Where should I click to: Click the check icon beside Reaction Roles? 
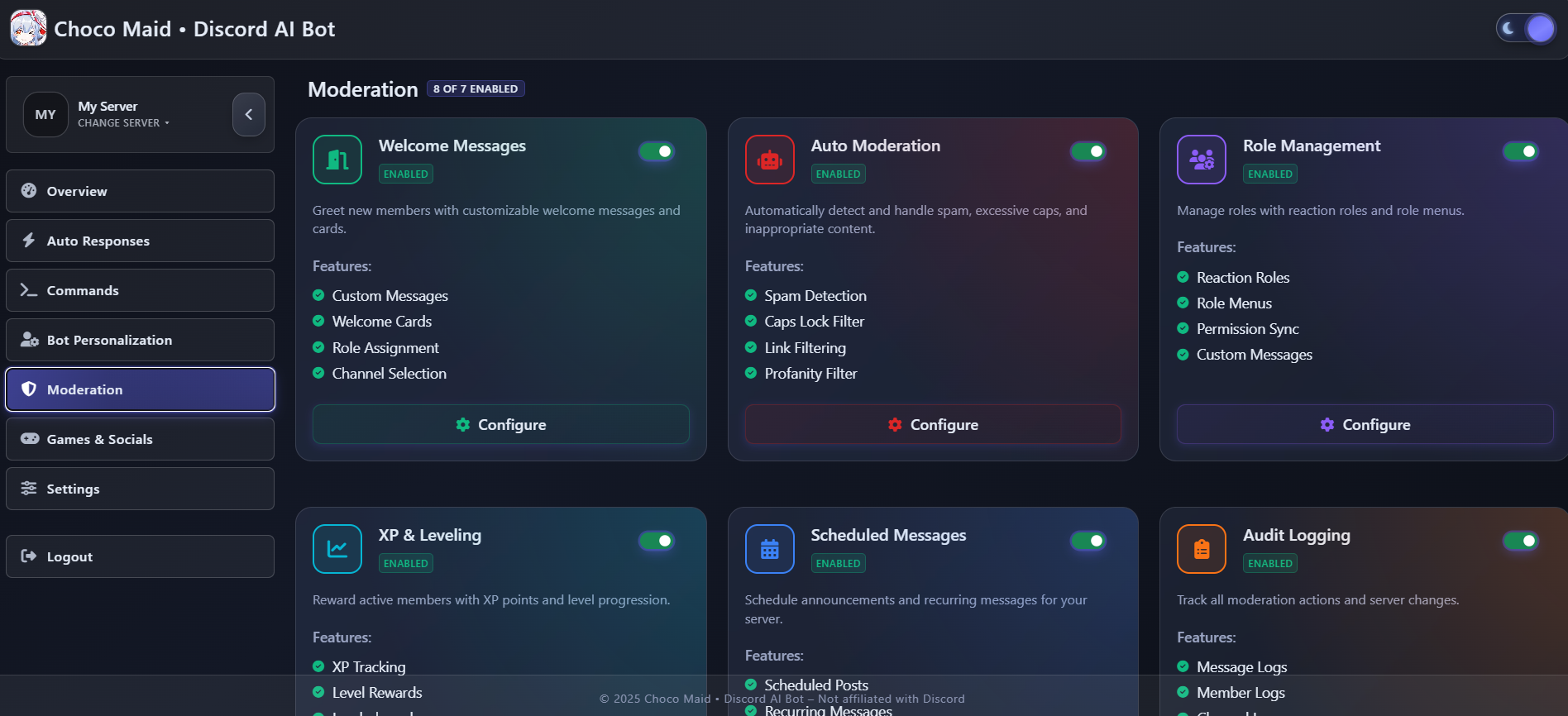pos(1183,277)
